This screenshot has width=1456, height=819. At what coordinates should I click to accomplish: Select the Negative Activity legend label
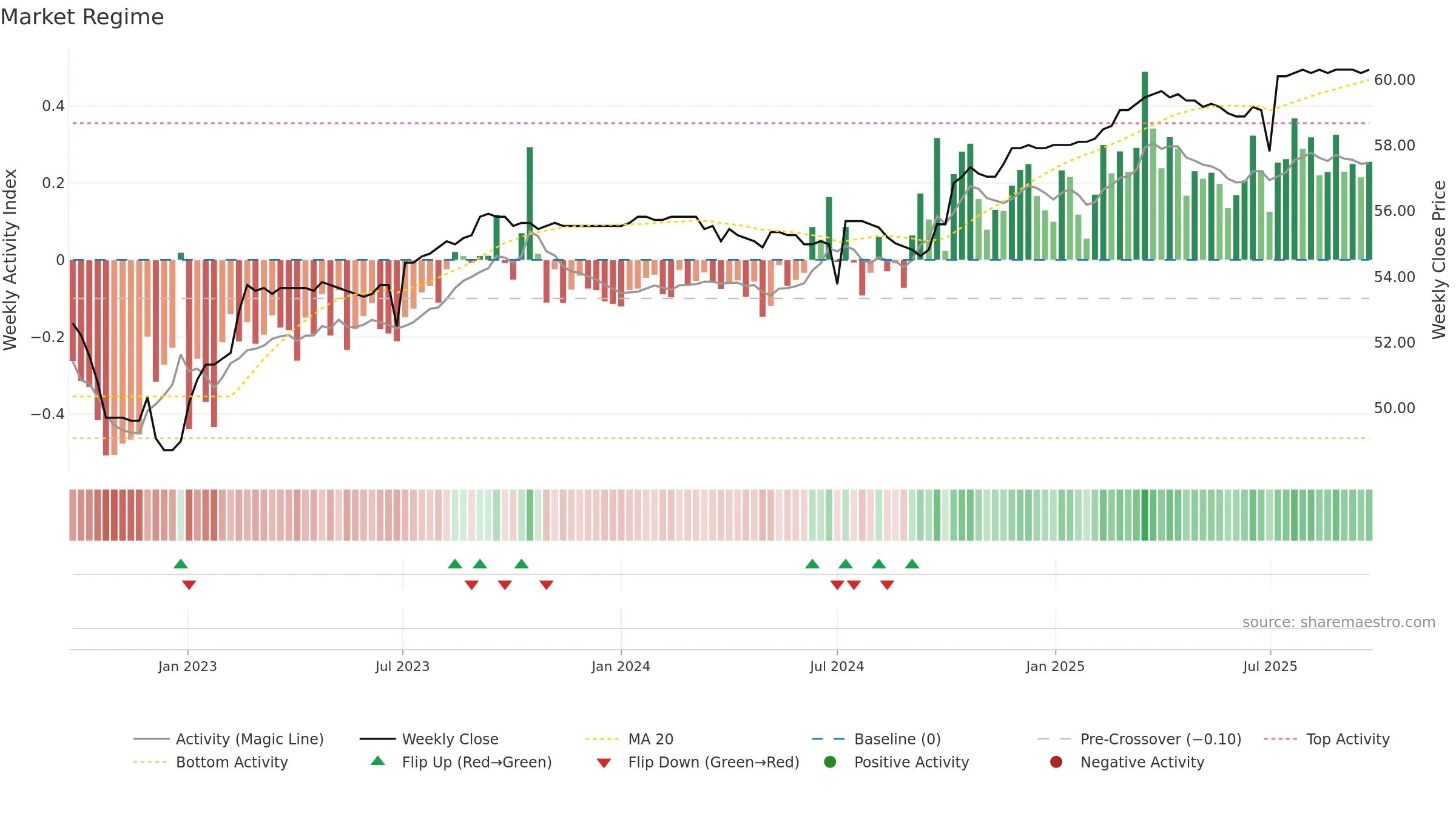pyautogui.click(x=1142, y=762)
